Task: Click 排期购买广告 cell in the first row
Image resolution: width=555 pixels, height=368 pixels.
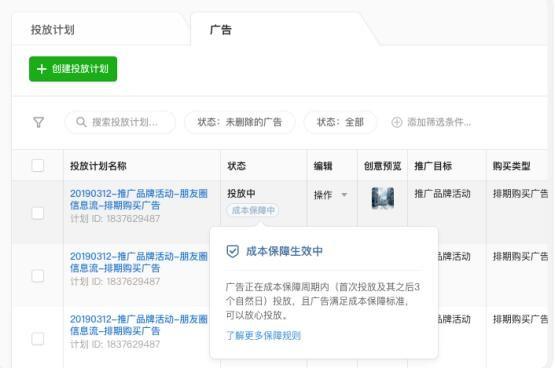Action: 521,194
